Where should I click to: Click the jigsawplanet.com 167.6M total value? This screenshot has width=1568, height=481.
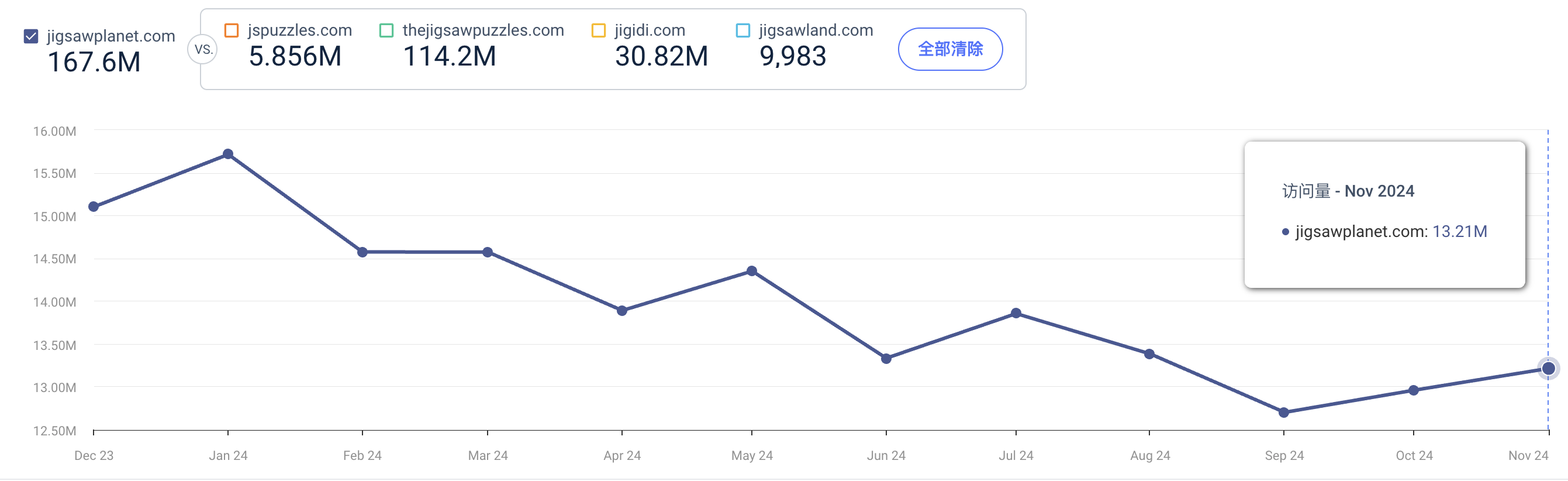(x=94, y=62)
